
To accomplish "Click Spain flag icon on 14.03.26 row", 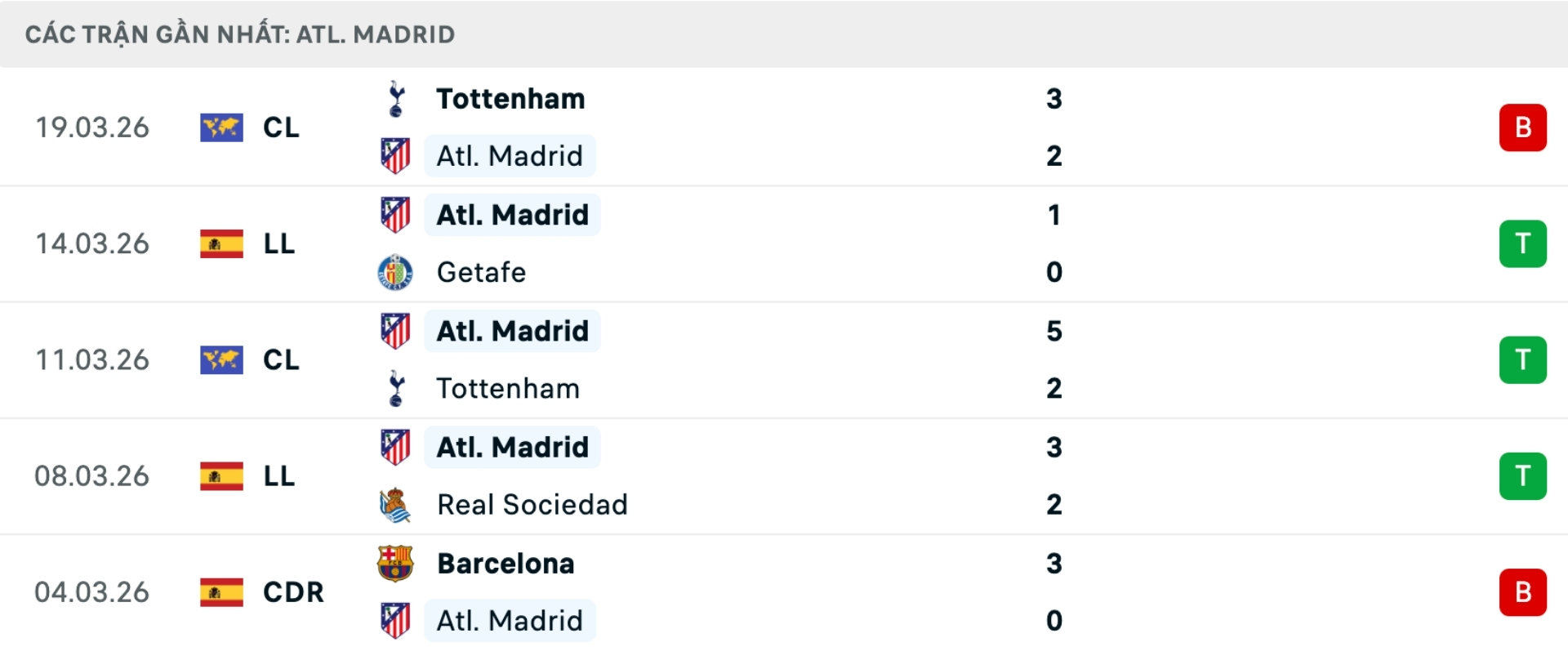I will (x=221, y=243).
